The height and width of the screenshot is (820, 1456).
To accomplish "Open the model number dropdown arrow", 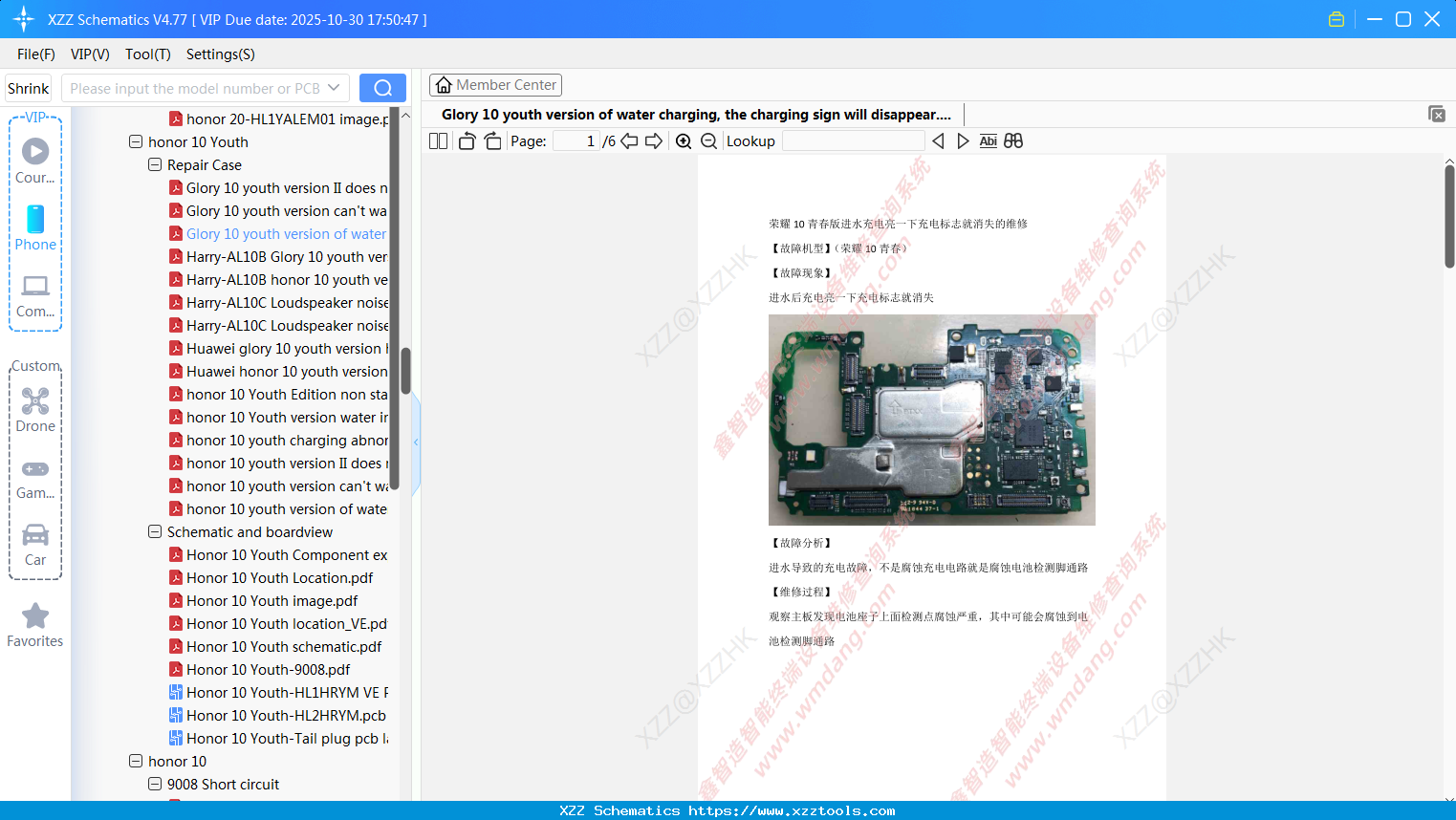I will (x=334, y=88).
